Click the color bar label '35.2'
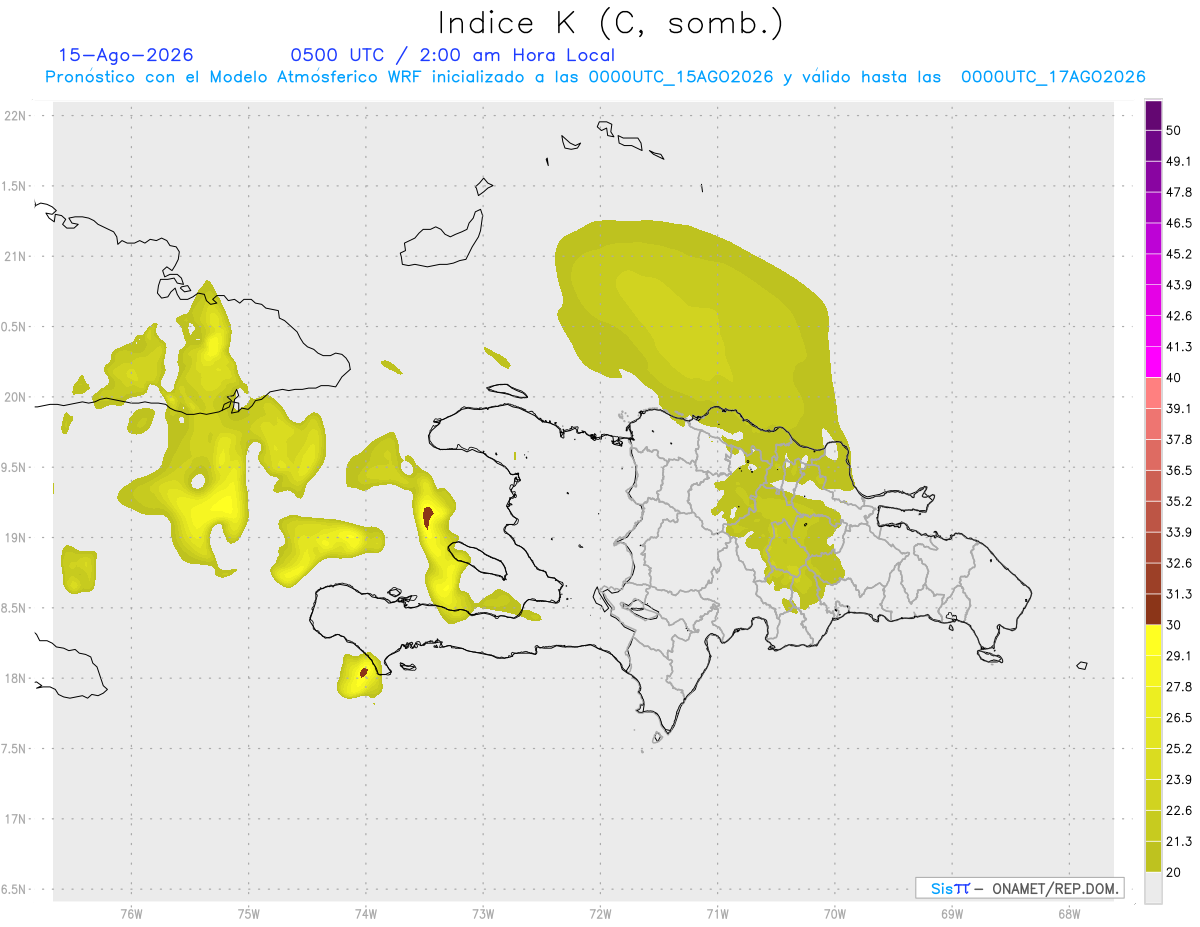This screenshot has height=927, width=1200. tap(1179, 501)
